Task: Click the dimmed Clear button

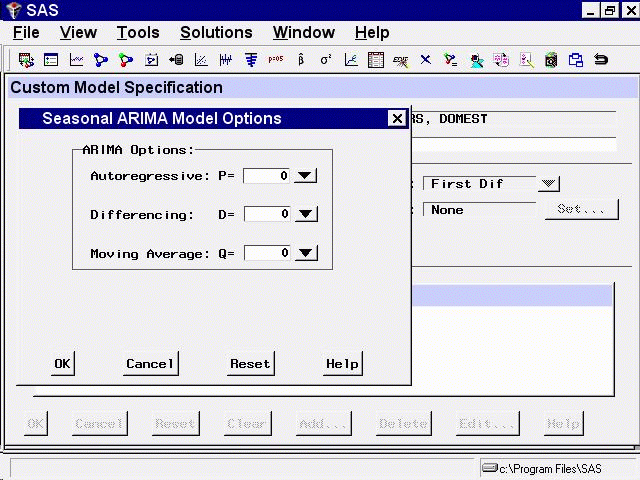Action: [x=247, y=424]
